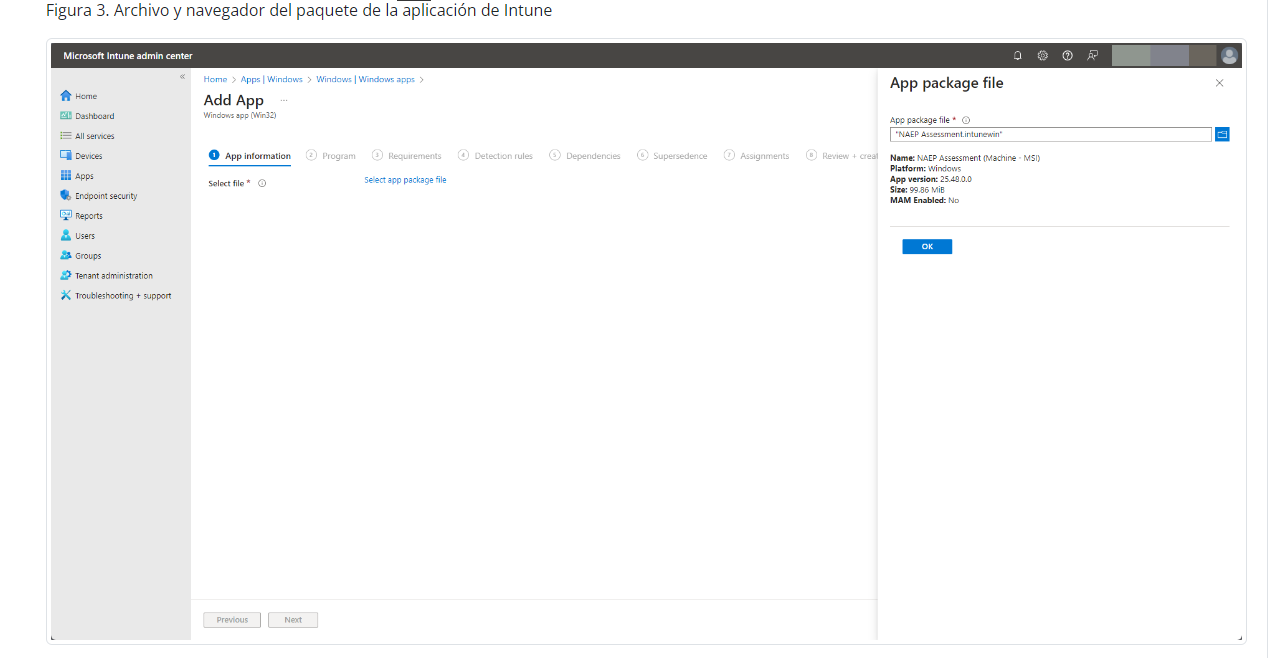Click the Size: 99.86 MiB text
This screenshot has height=658, width=1280.
point(917,190)
